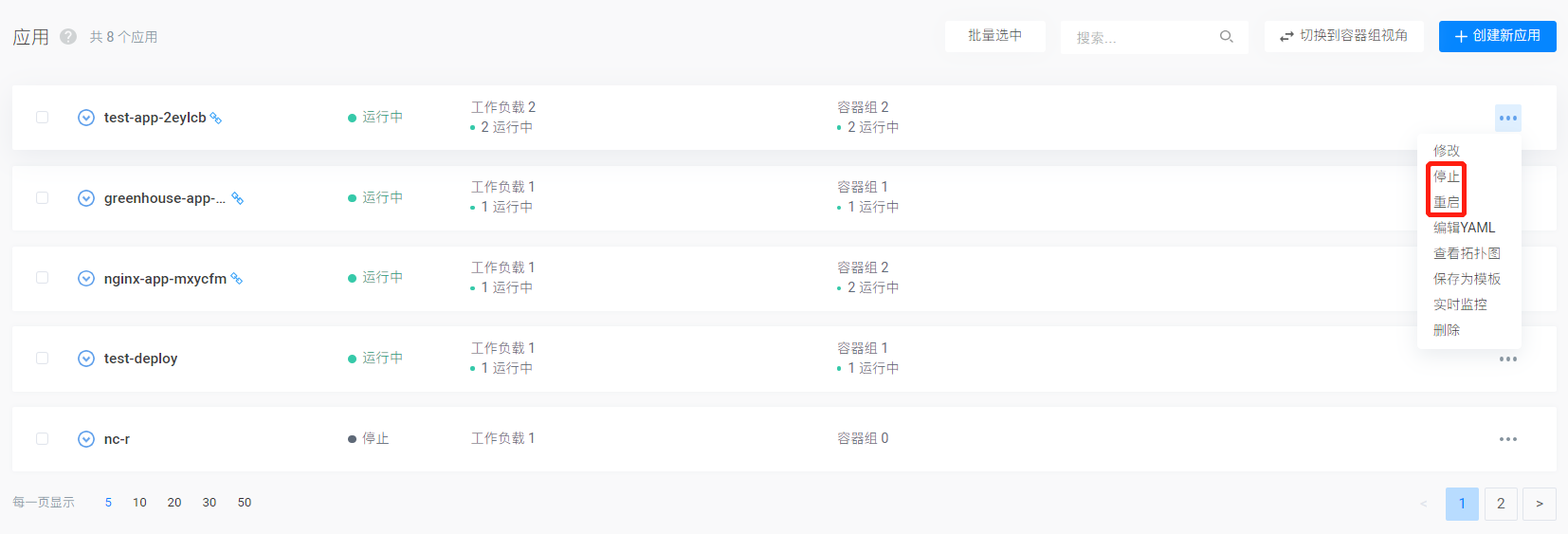This screenshot has height=534, width=1568.
Task: Click link icon next to greenhouse-app
Action: [238, 198]
